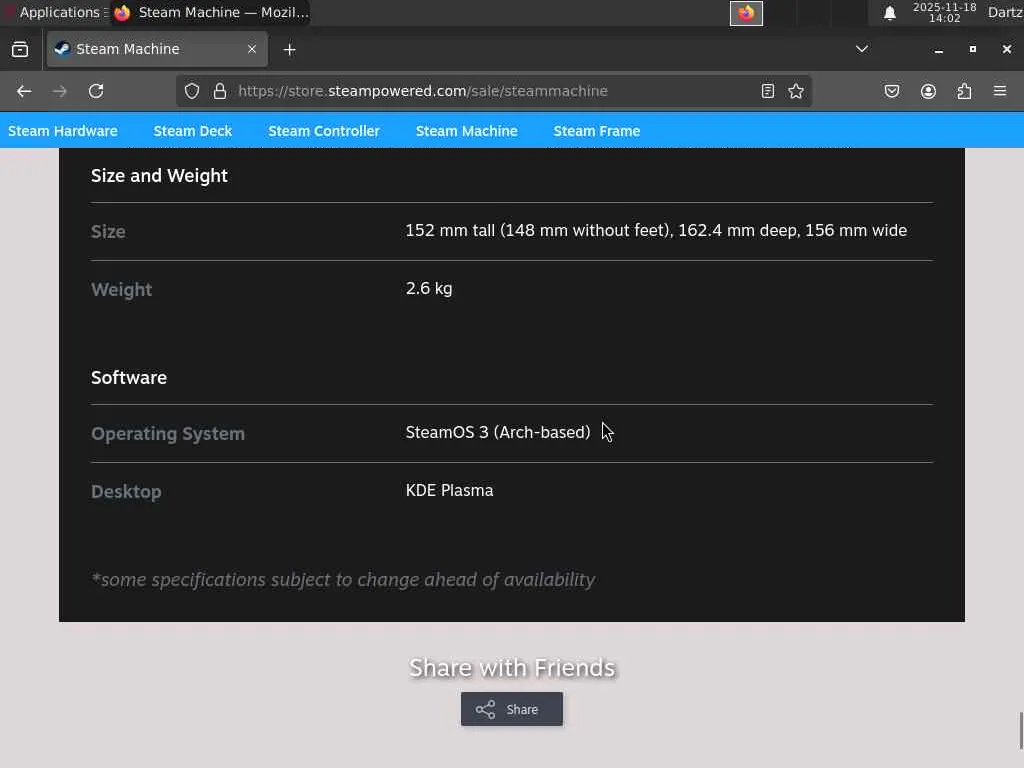Open a new tab with plus button

tap(289, 50)
